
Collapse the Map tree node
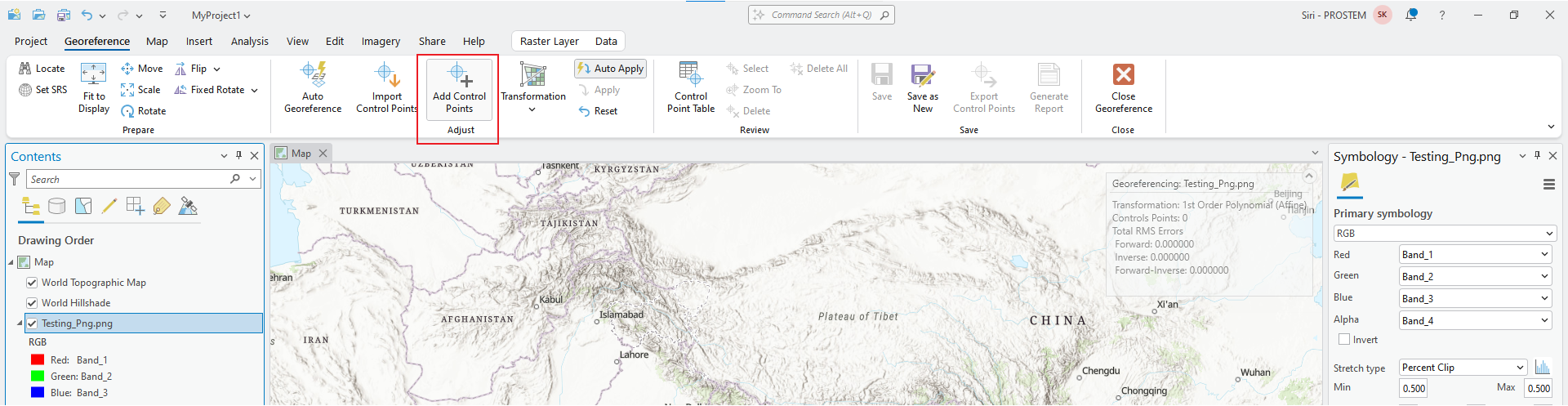tap(11, 262)
